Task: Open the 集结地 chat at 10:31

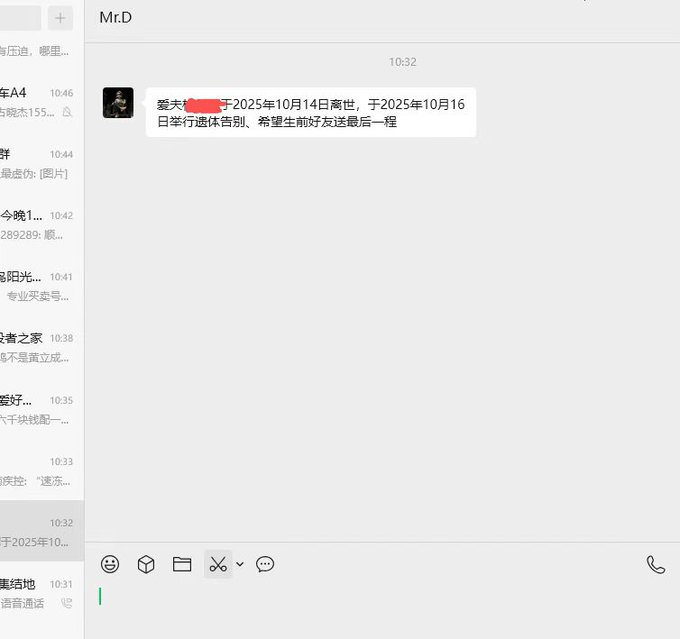Action: point(42,593)
